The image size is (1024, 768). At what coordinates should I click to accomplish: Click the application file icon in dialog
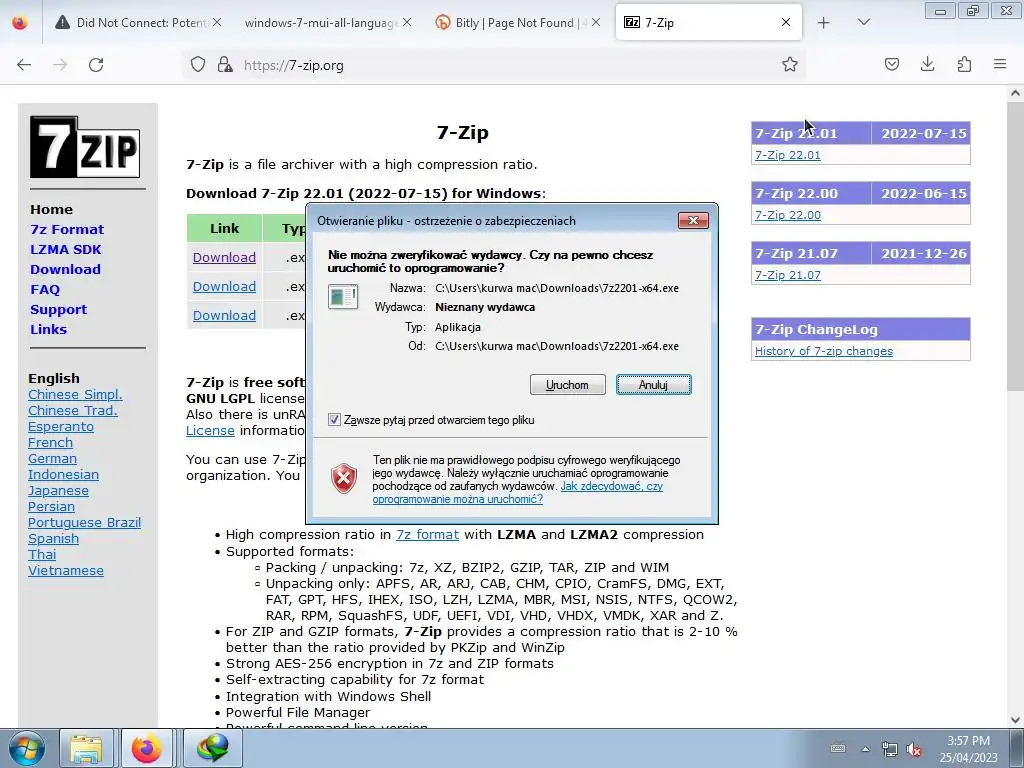point(343,297)
